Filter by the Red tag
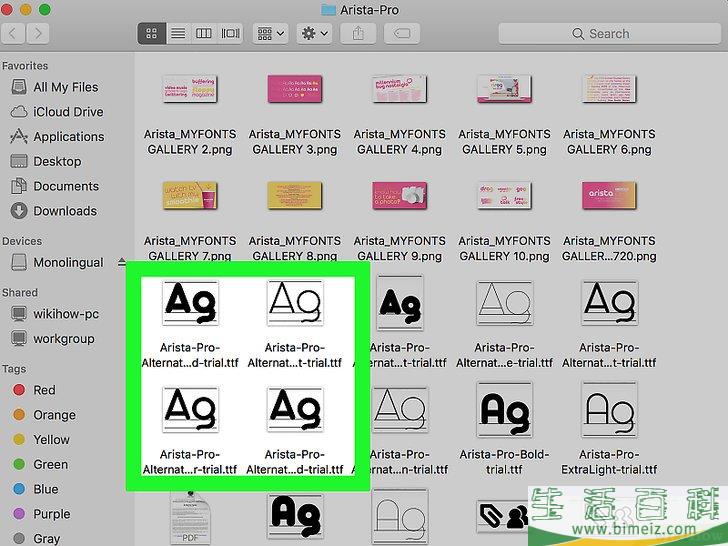This screenshot has width=728, height=546. tap(35, 390)
